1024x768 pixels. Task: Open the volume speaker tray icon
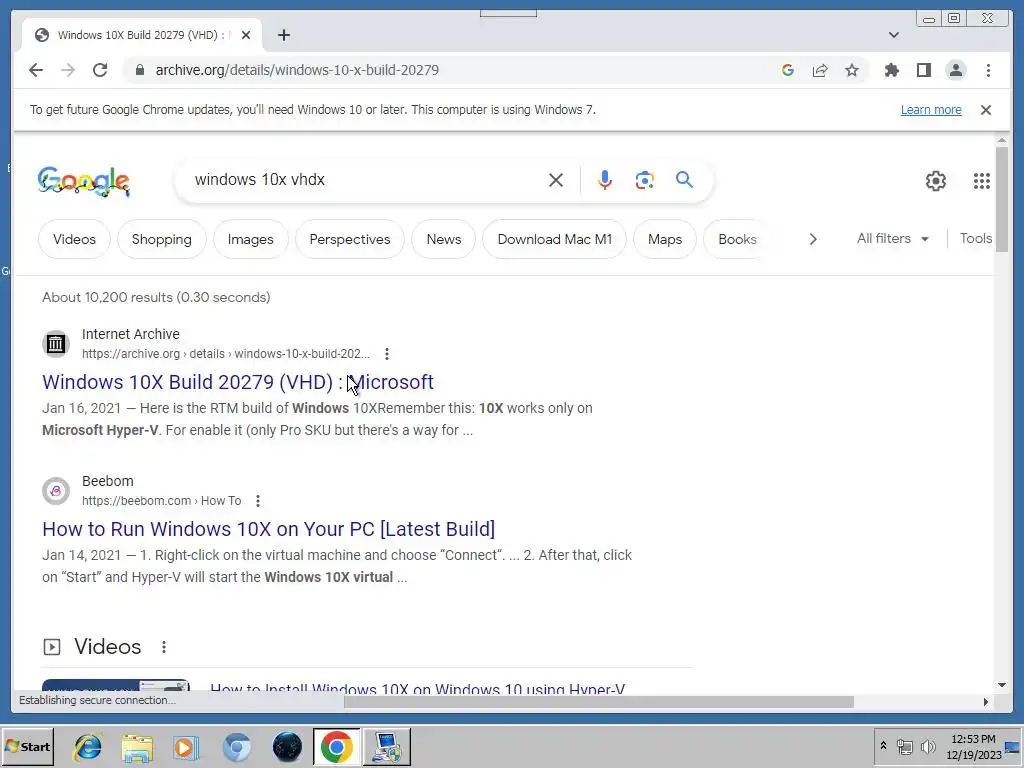pos(927,746)
